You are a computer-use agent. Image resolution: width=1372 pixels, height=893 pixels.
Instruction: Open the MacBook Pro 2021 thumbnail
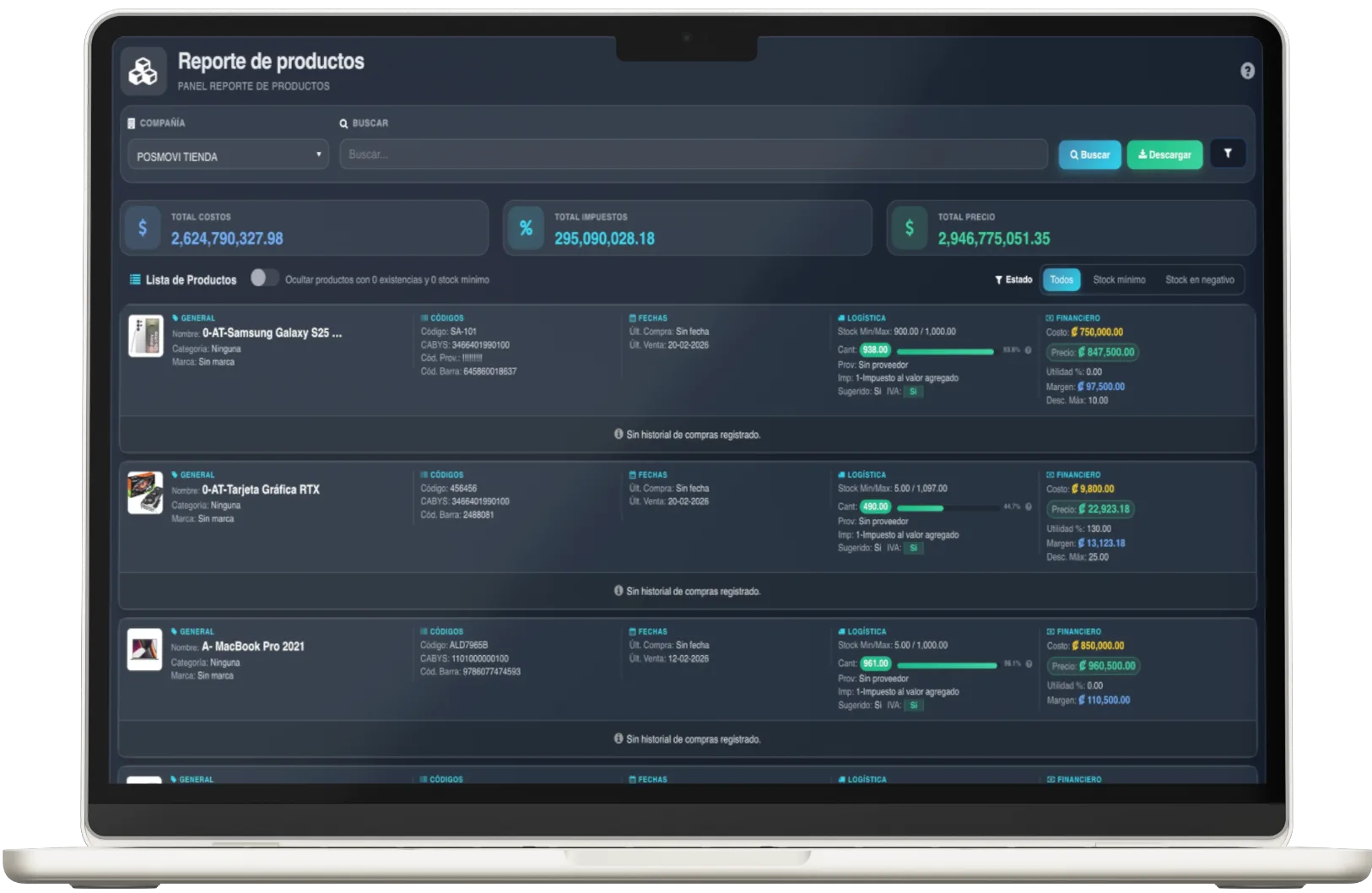coord(144,649)
